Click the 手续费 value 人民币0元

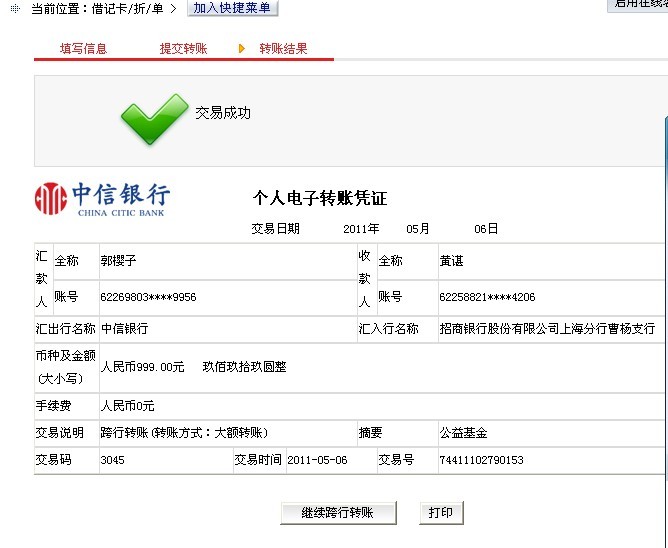pos(127,406)
